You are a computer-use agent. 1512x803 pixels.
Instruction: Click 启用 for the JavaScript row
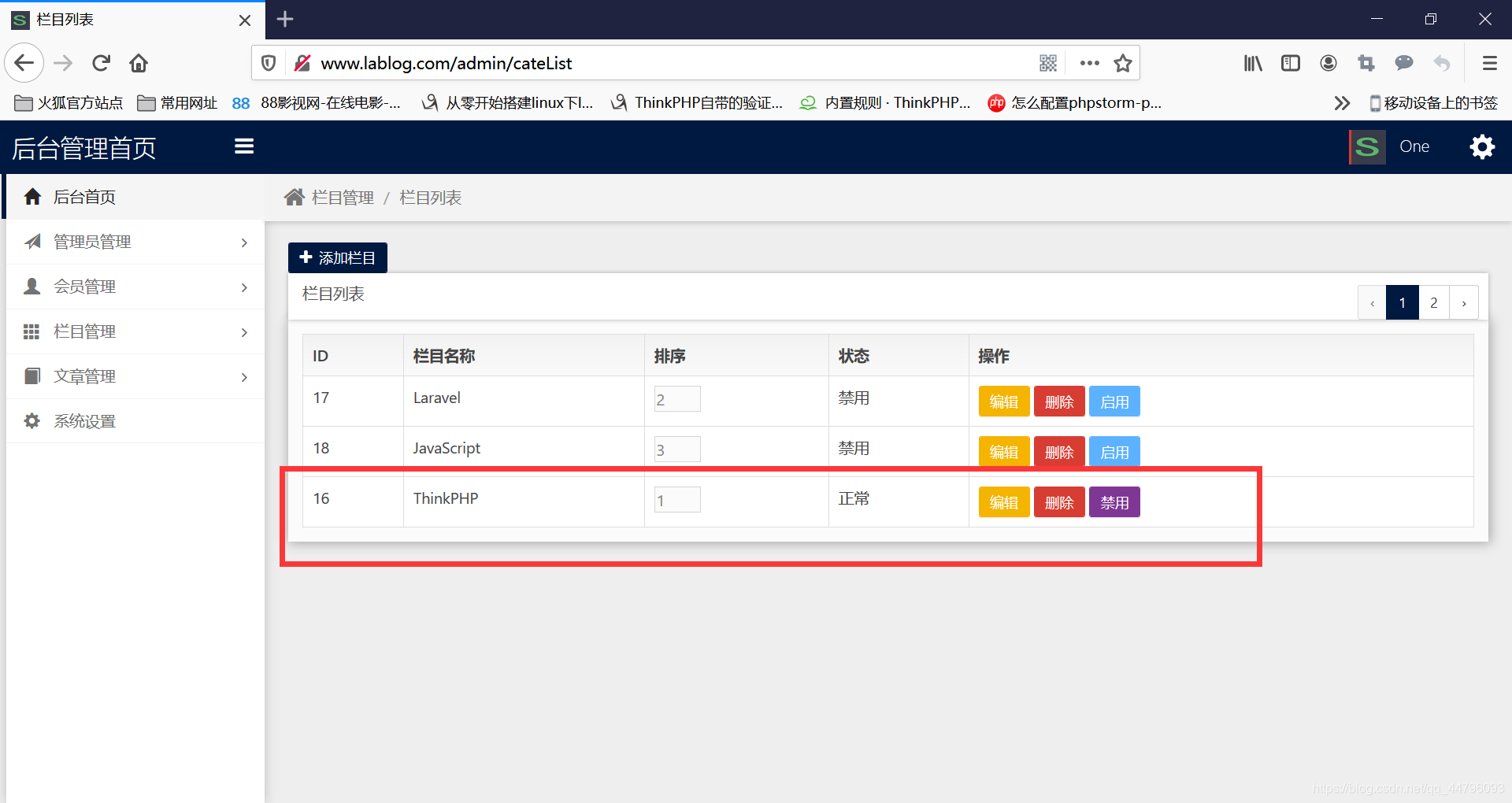pyautogui.click(x=1114, y=452)
